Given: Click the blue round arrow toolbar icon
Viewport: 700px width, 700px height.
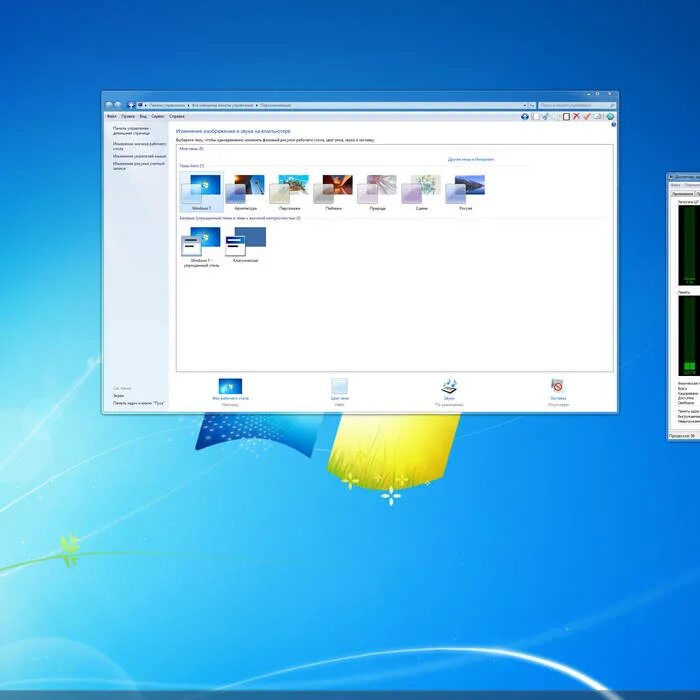Looking at the screenshot, I should click(x=525, y=117).
